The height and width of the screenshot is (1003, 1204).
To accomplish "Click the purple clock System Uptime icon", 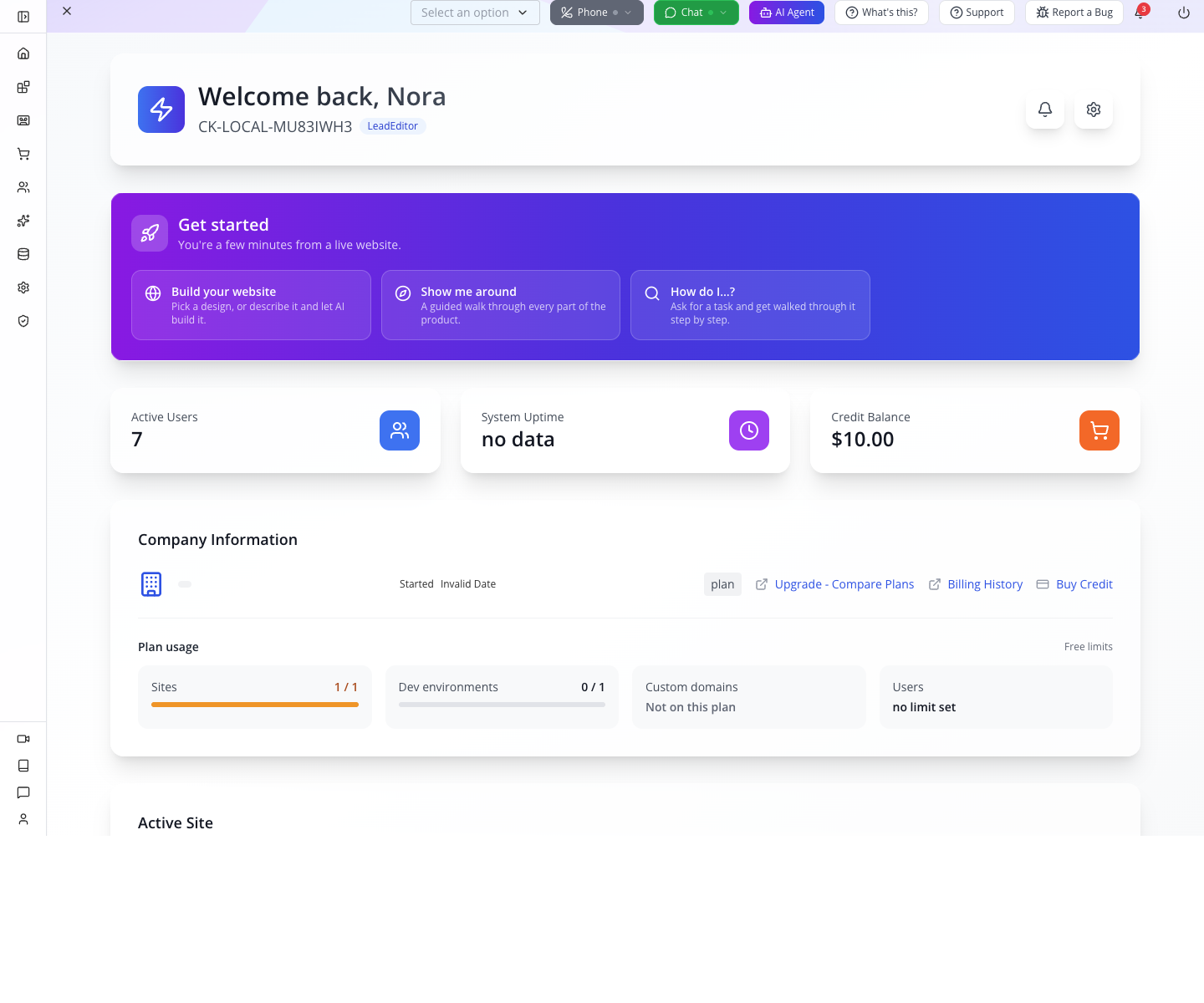I will 749,430.
